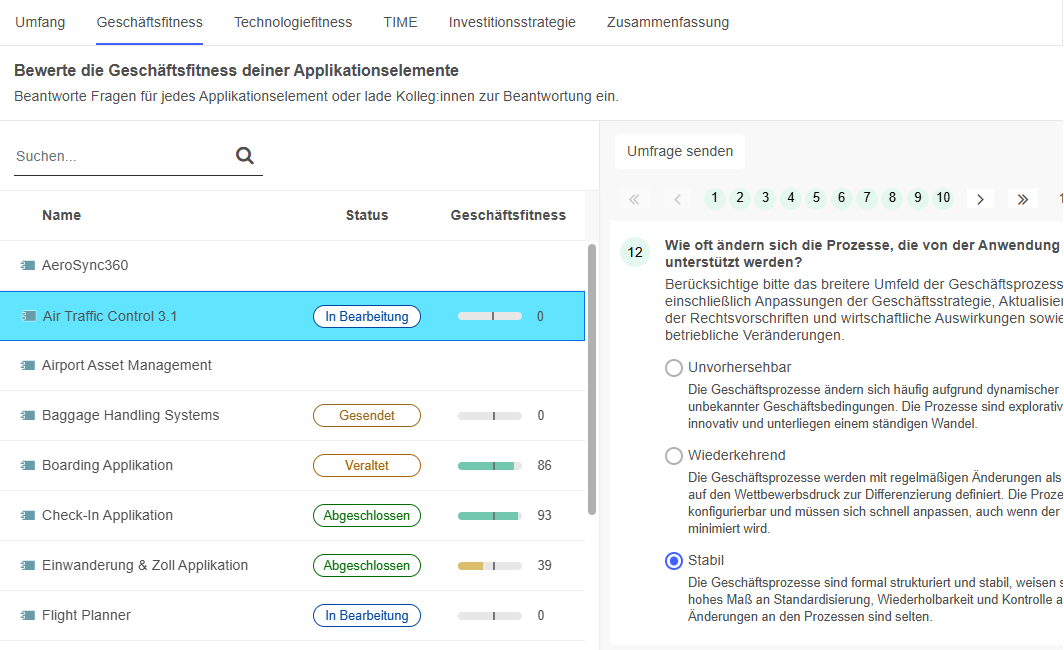Click the Baggage Handling Systems icon
This screenshot has height=650, width=1064.
point(26,415)
